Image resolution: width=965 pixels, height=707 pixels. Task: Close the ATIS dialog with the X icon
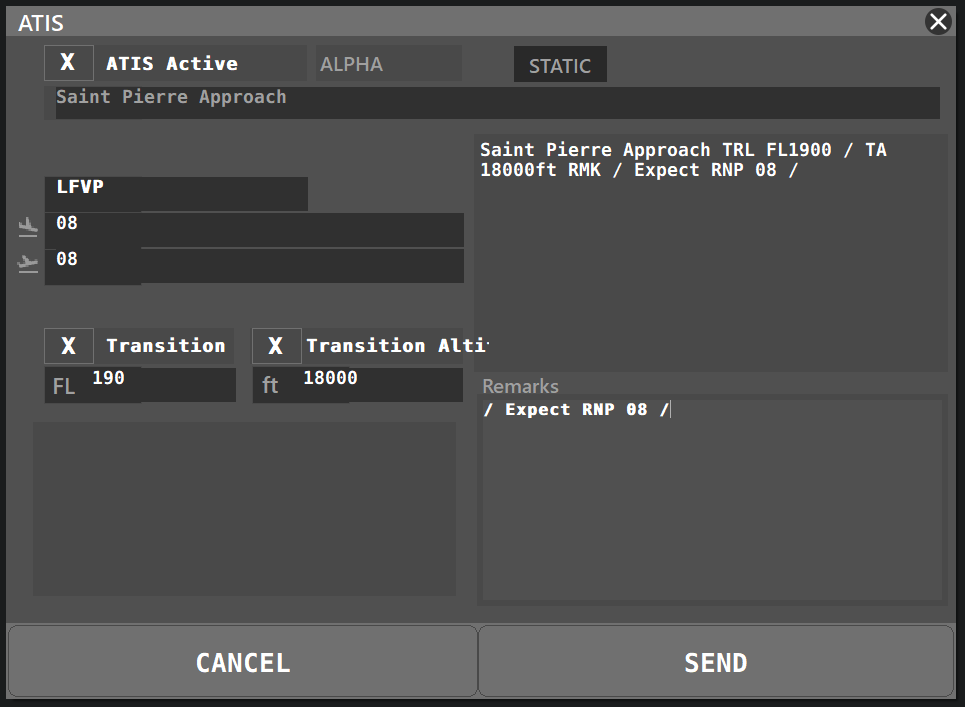[938, 22]
